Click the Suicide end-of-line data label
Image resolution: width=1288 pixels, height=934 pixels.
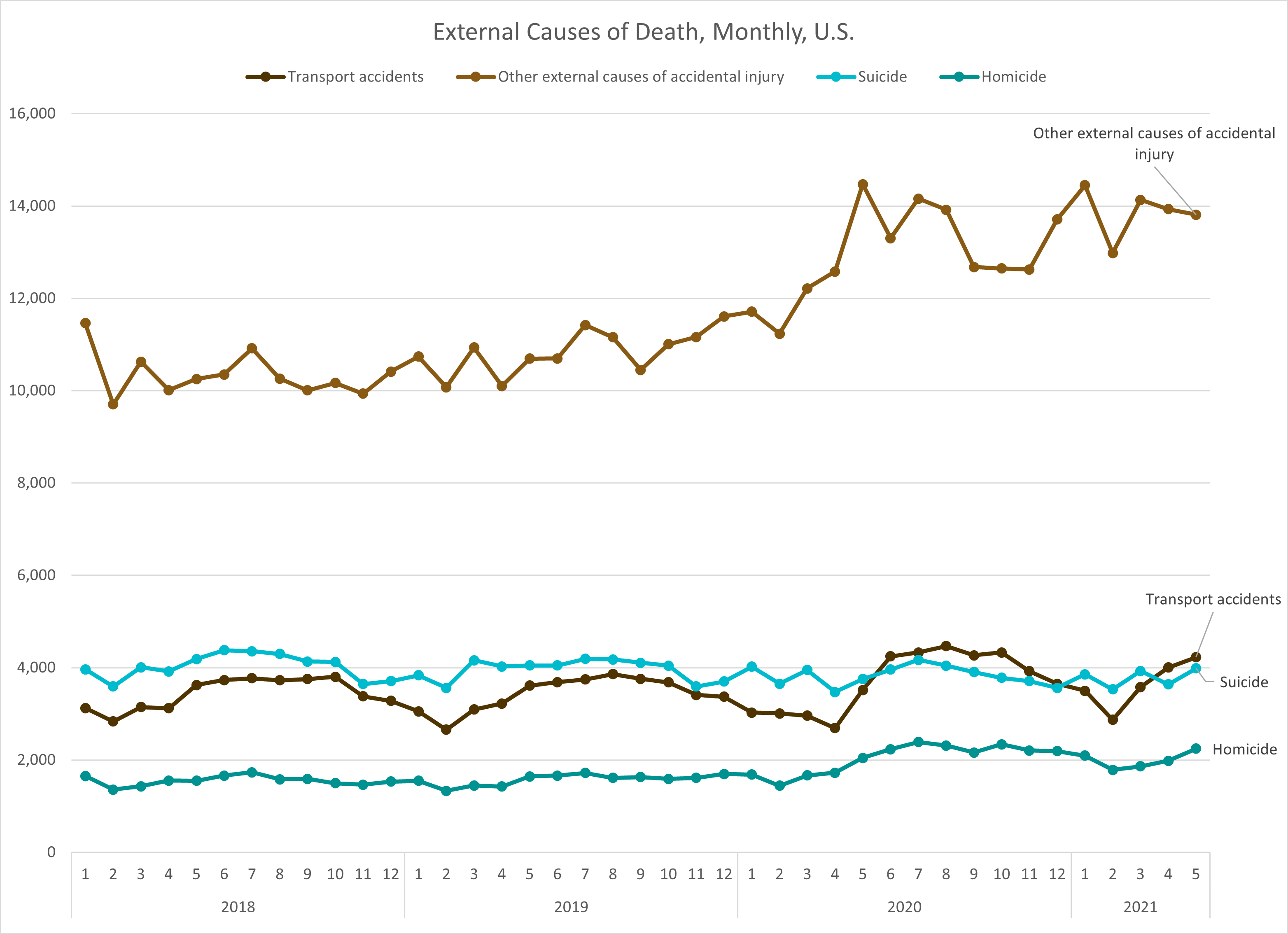[1244, 682]
